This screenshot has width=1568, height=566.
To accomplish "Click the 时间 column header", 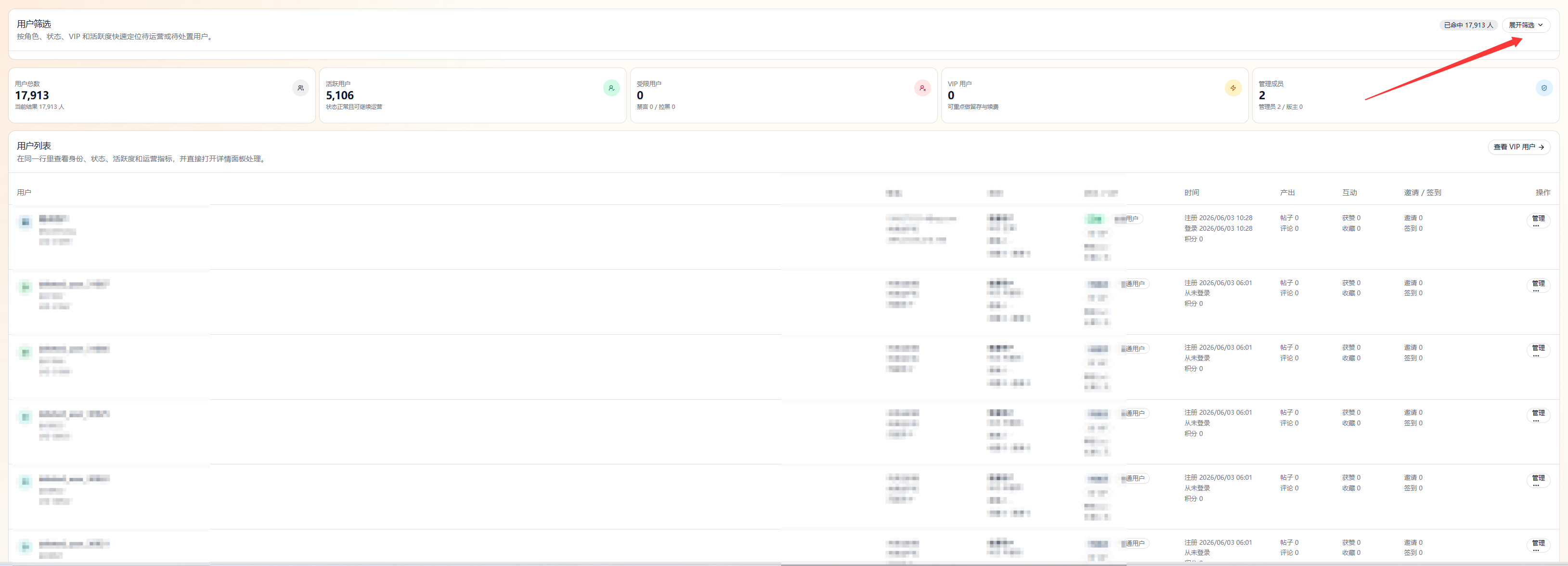I will pos(1192,193).
